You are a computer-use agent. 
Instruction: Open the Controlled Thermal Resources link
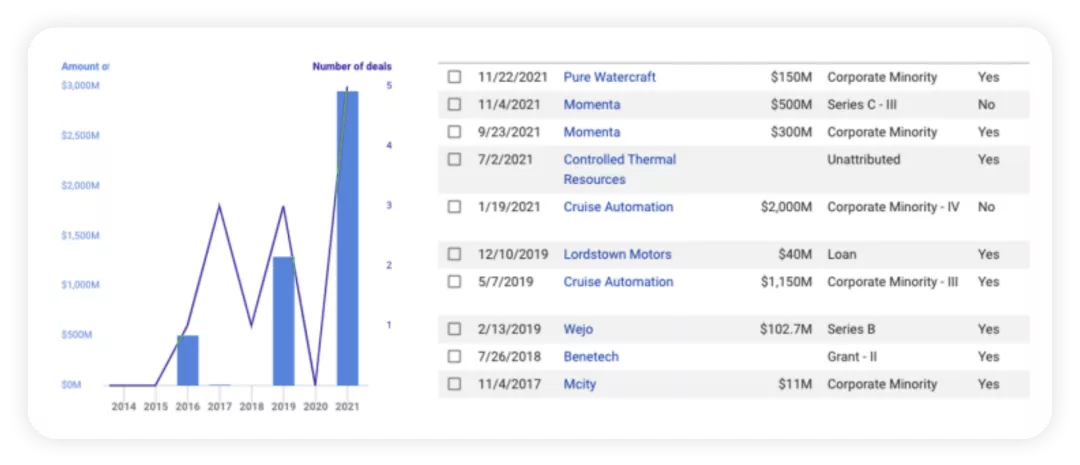(620, 169)
